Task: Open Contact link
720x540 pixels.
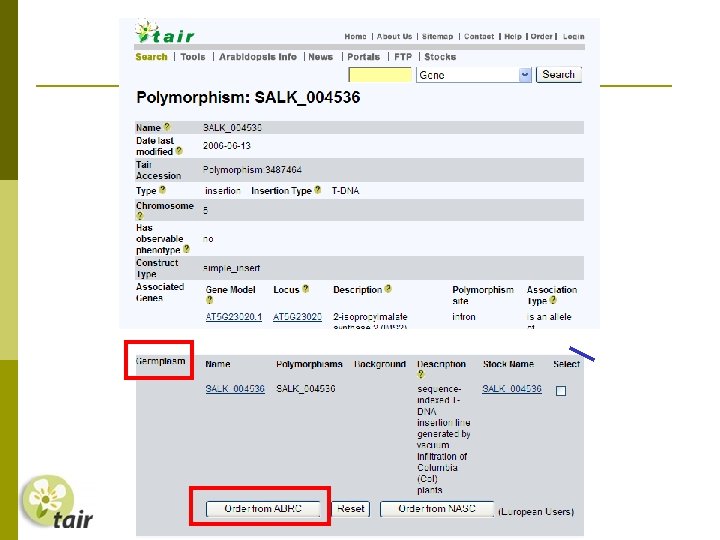Action: click(x=479, y=36)
